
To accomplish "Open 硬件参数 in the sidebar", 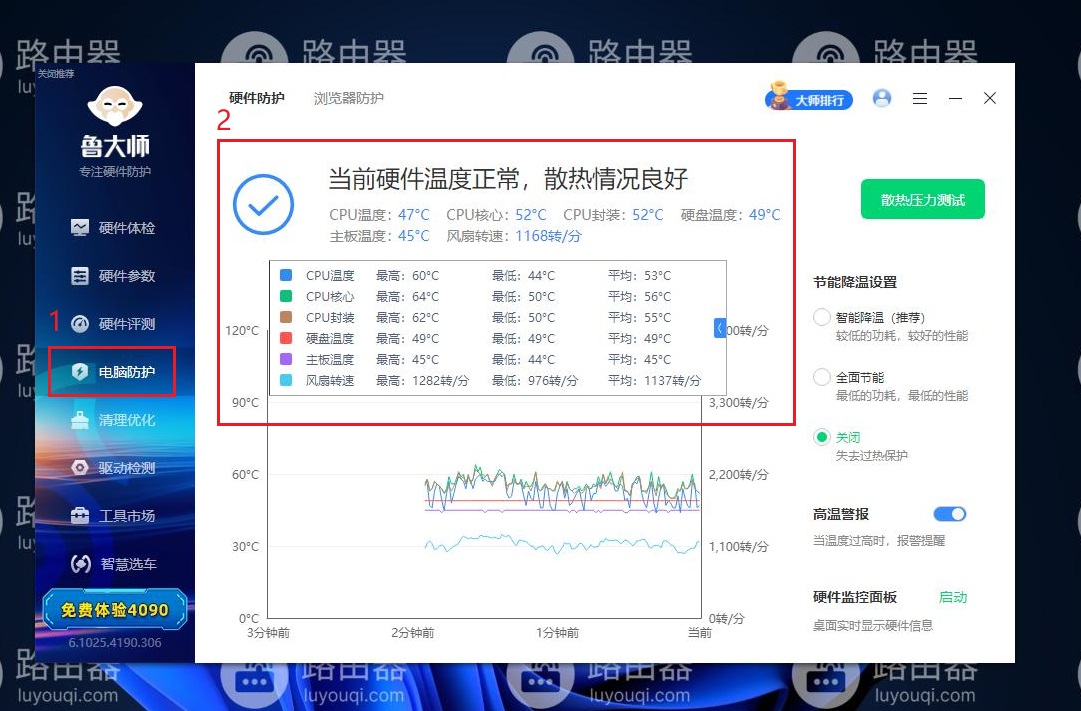I will 113,276.
